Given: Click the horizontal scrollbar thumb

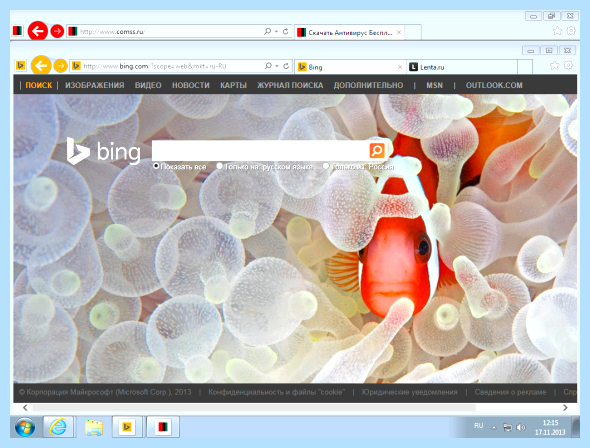Looking at the screenshot, I should pos(254,408).
